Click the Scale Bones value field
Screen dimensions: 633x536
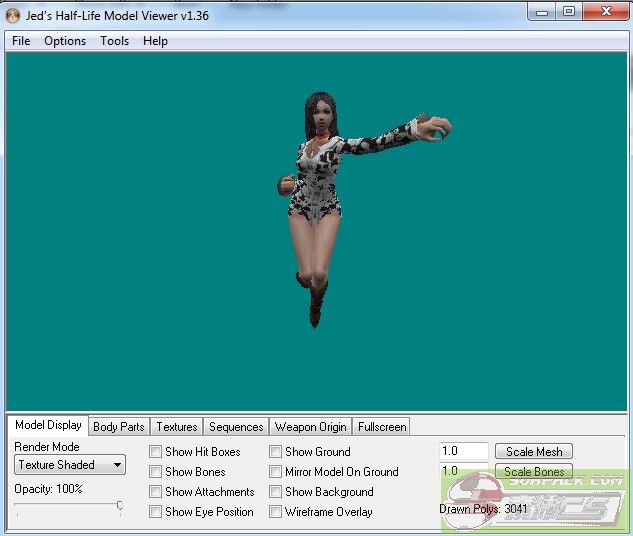tap(464, 471)
